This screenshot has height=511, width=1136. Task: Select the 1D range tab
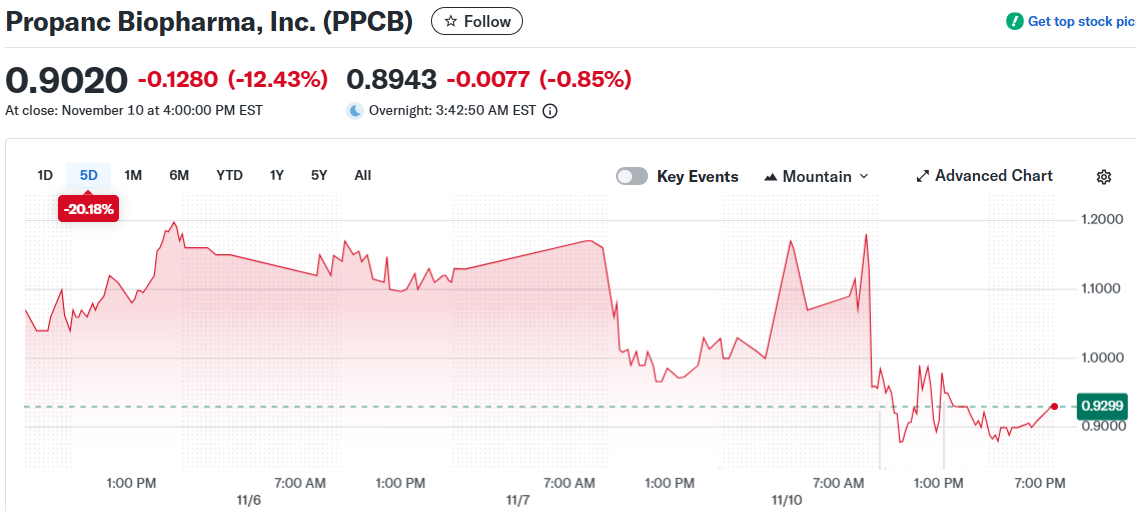[x=45, y=175]
